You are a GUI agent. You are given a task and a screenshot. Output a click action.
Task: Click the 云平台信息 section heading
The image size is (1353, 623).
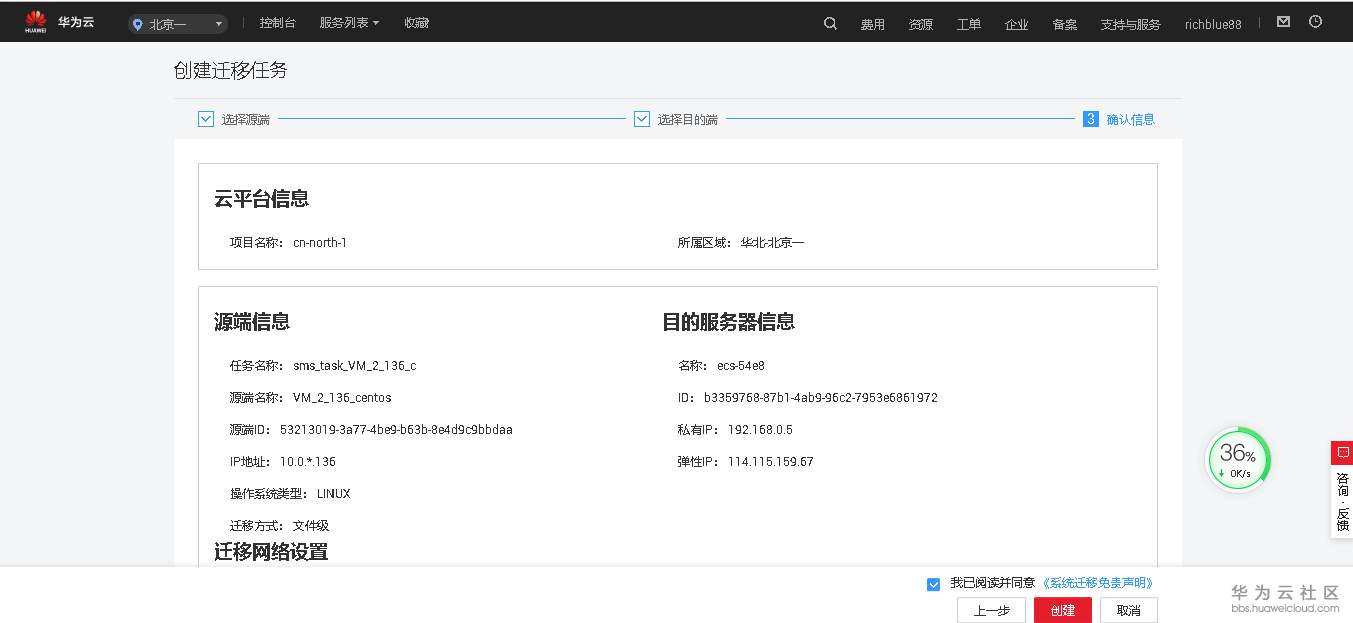[262, 199]
